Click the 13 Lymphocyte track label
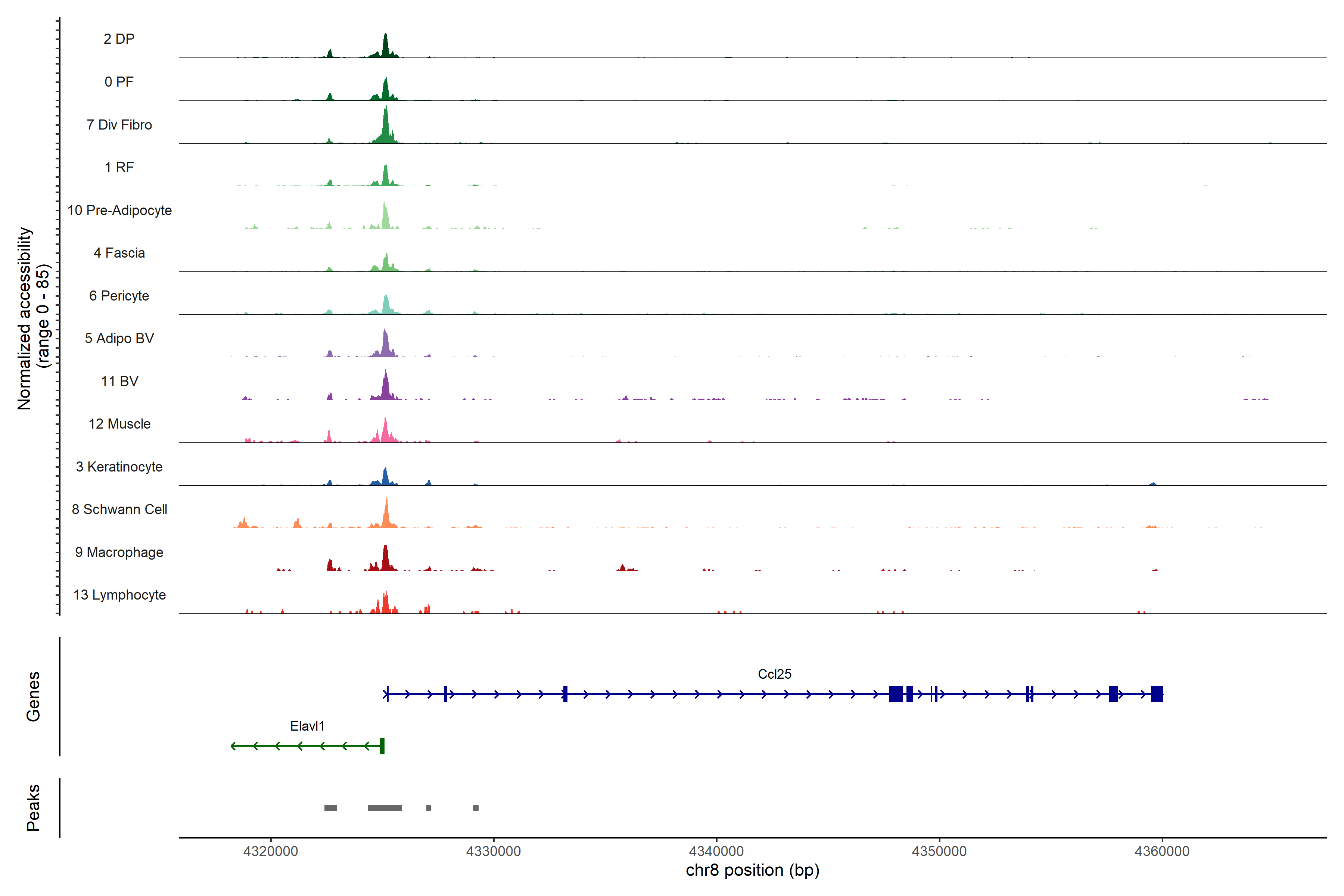Screen dimensions: 1344x896 point(119,595)
